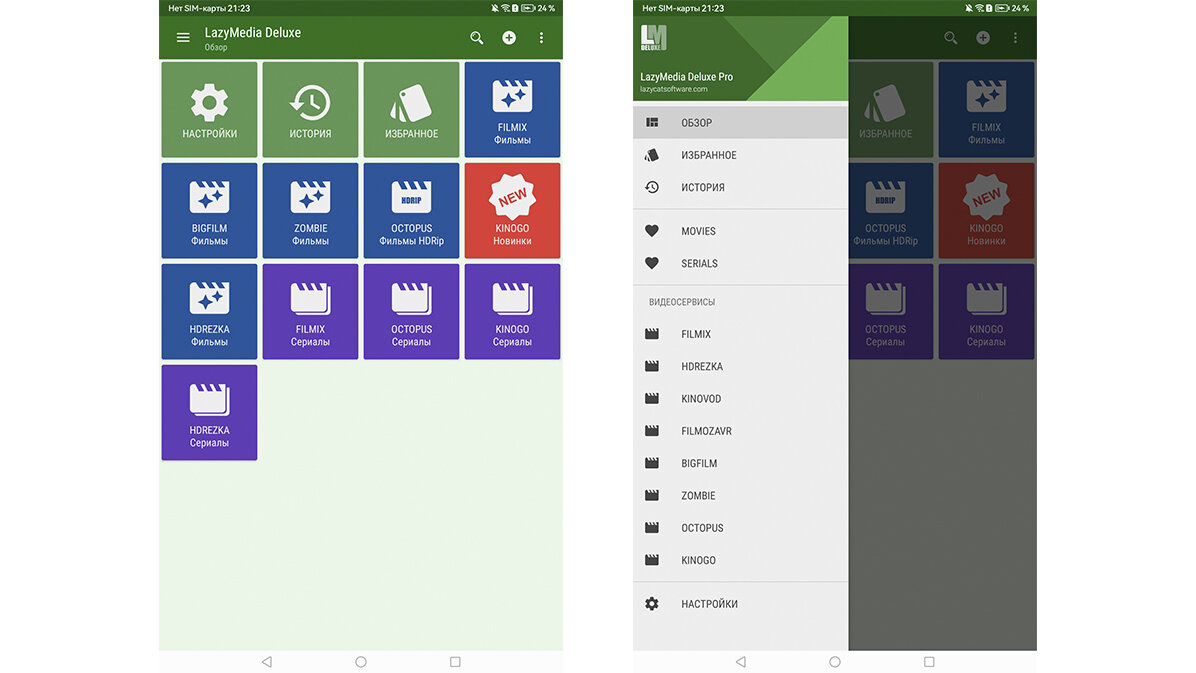
Task: Open the HDREZKA Фильмы tile
Action: coord(209,311)
